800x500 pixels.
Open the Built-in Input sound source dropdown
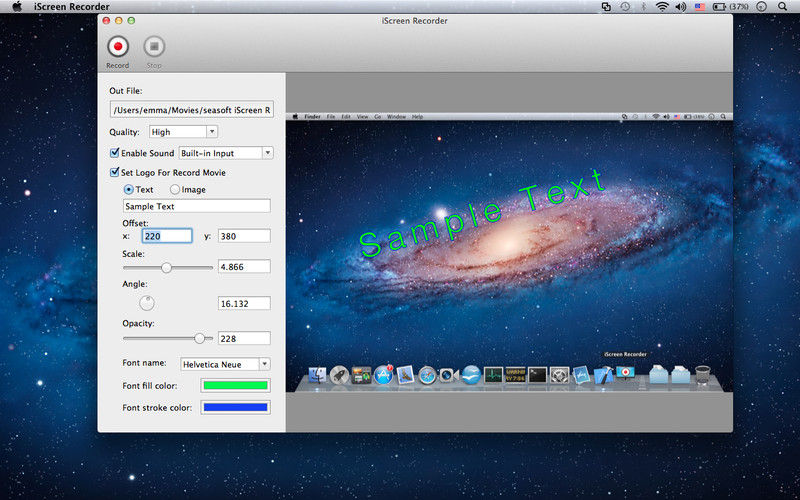pyautogui.click(x=226, y=153)
